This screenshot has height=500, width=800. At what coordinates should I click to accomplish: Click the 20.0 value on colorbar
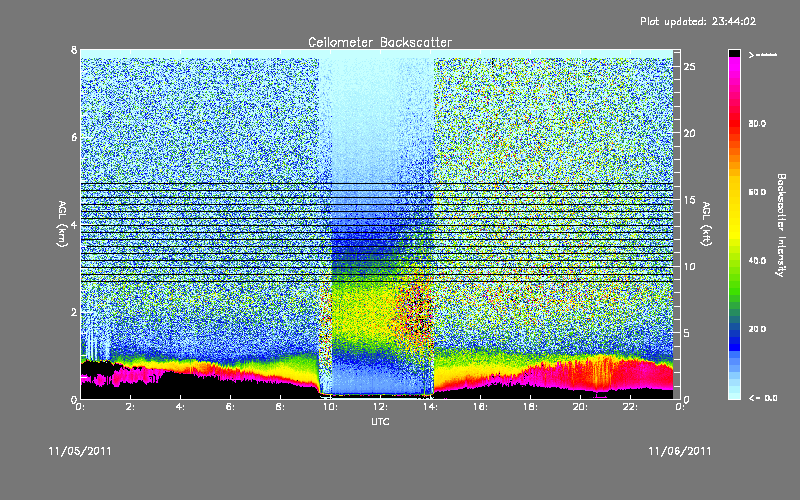point(757,329)
